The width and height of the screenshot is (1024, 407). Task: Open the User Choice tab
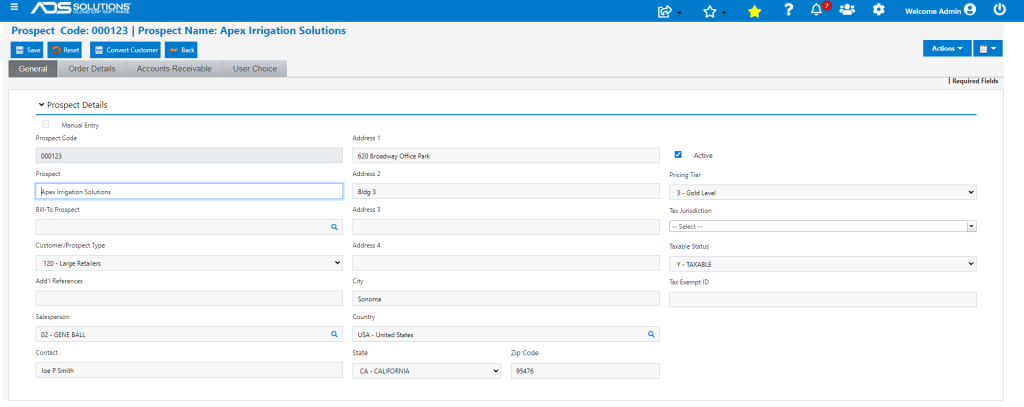coord(255,69)
